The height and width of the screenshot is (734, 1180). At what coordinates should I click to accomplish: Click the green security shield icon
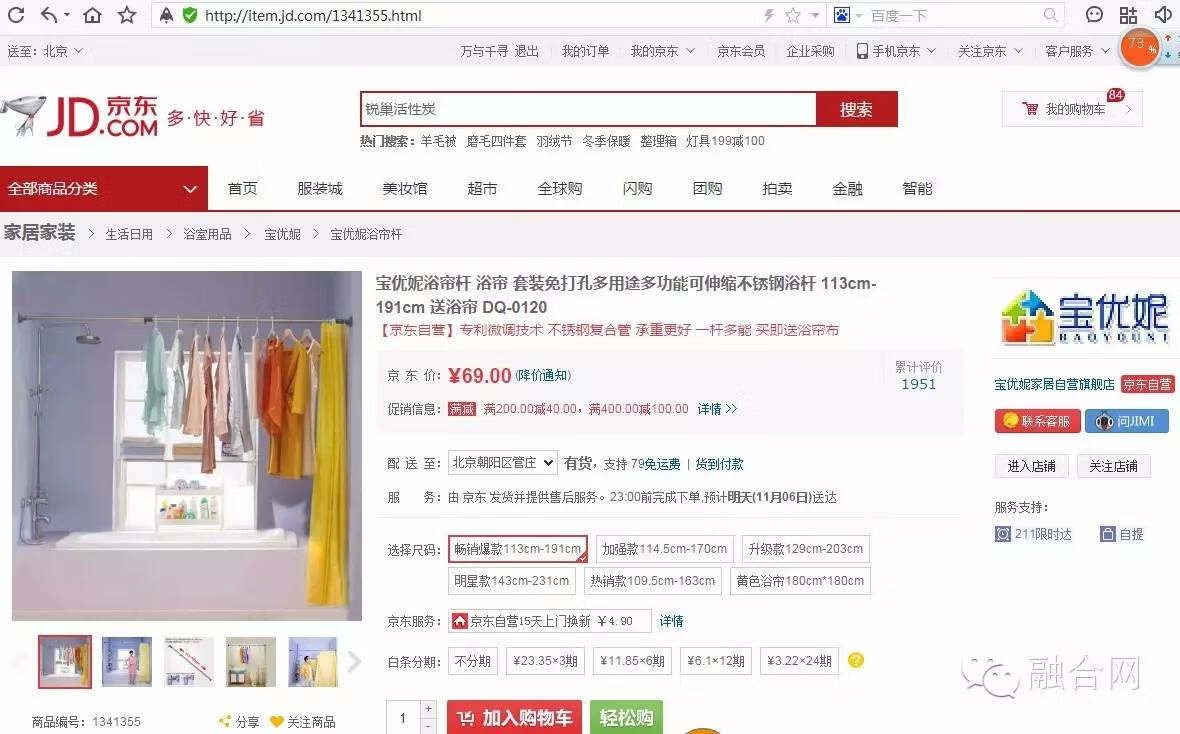click(190, 15)
